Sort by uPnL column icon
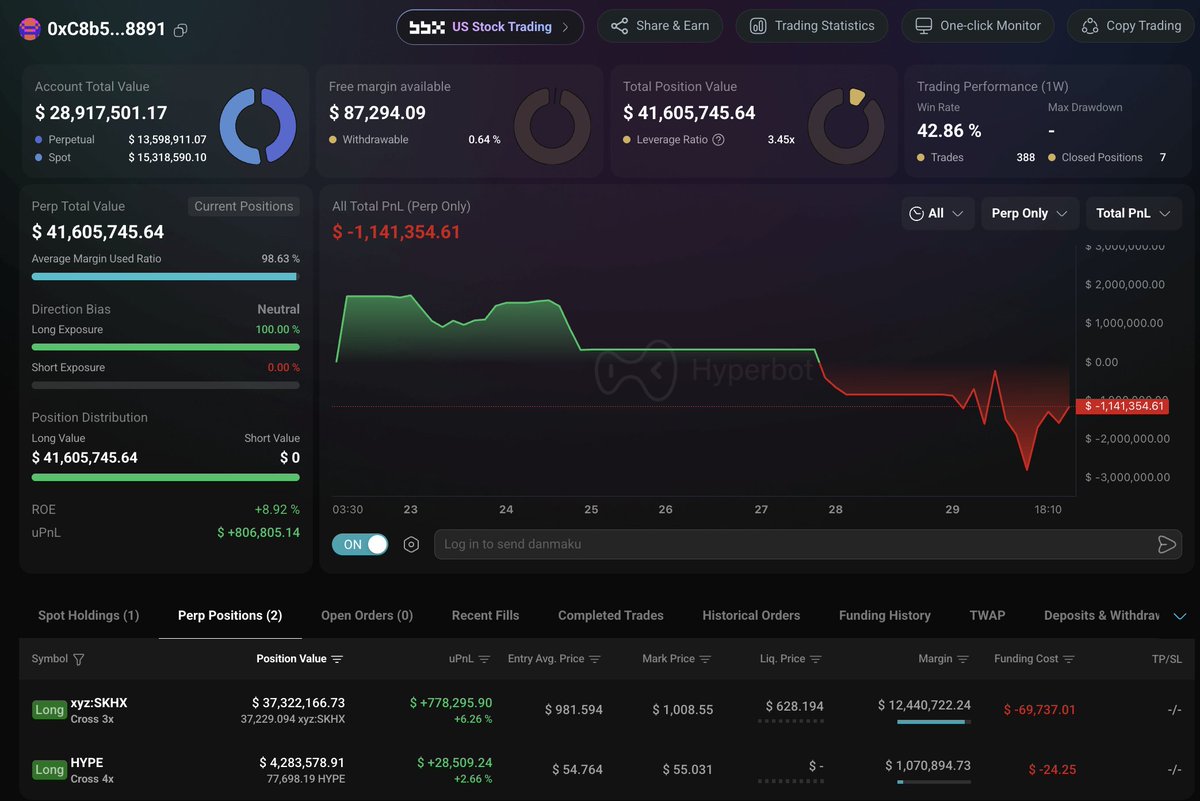The image size is (1200, 801). coord(484,659)
